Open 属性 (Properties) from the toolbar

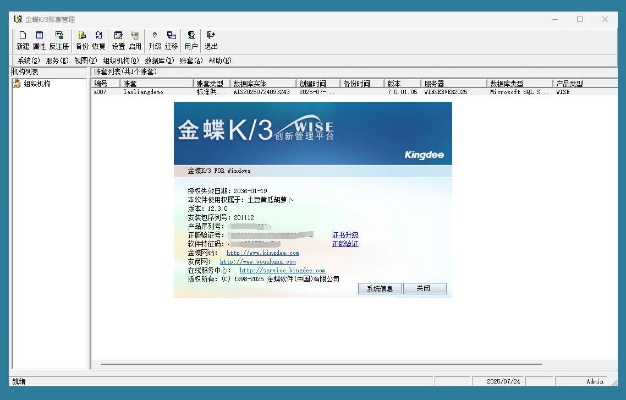click(x=39, y=39)
